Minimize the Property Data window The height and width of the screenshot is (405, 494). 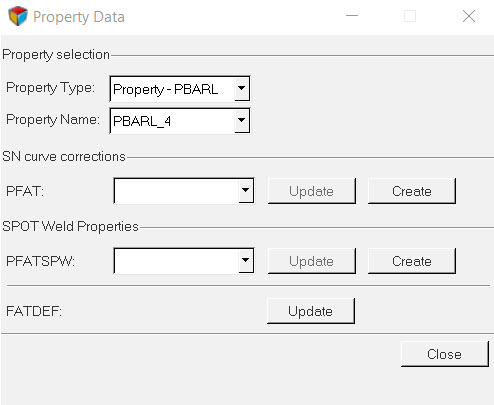352,16
